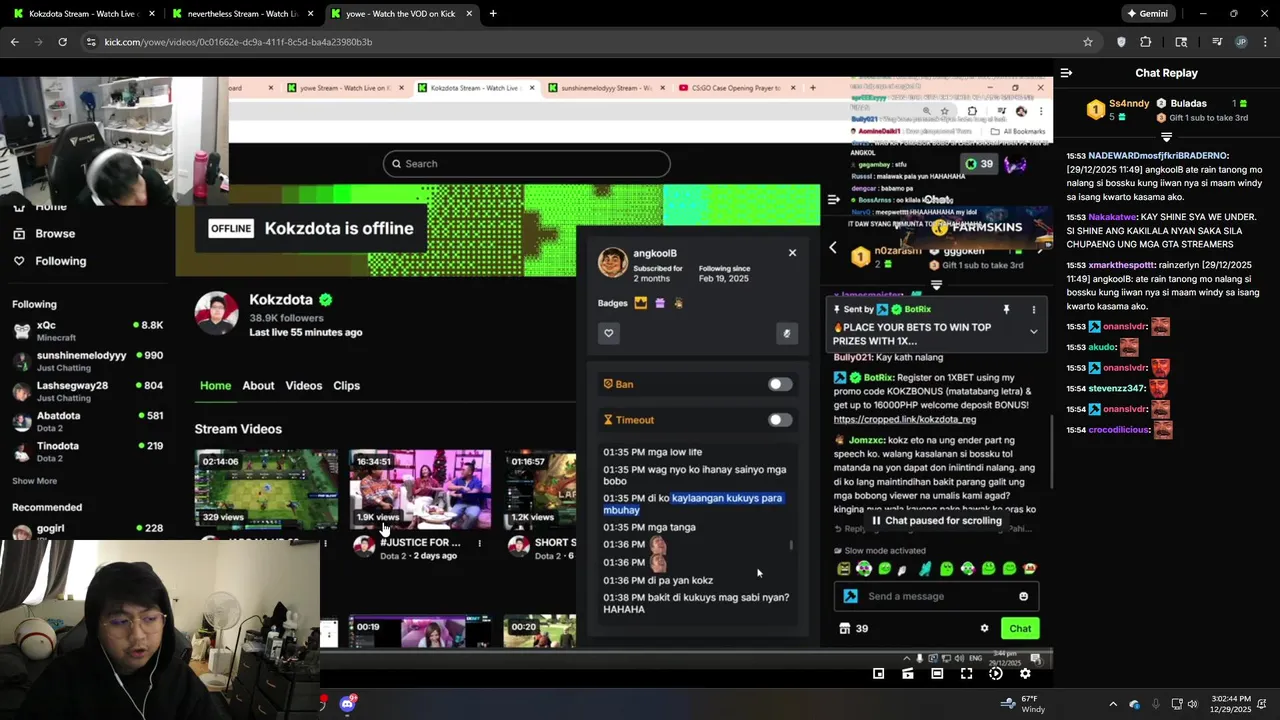This screenshot has height=720, width=1280.
Task: Open the 02:14:06 stream video thumbnail
Action: tap(266, 489)
